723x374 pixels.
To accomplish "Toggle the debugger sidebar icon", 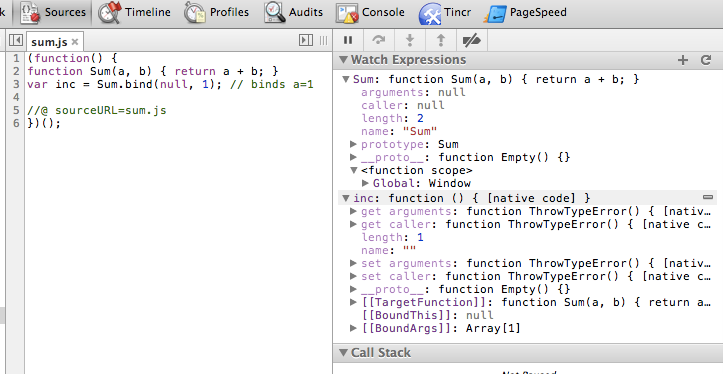I will point(306,41).
